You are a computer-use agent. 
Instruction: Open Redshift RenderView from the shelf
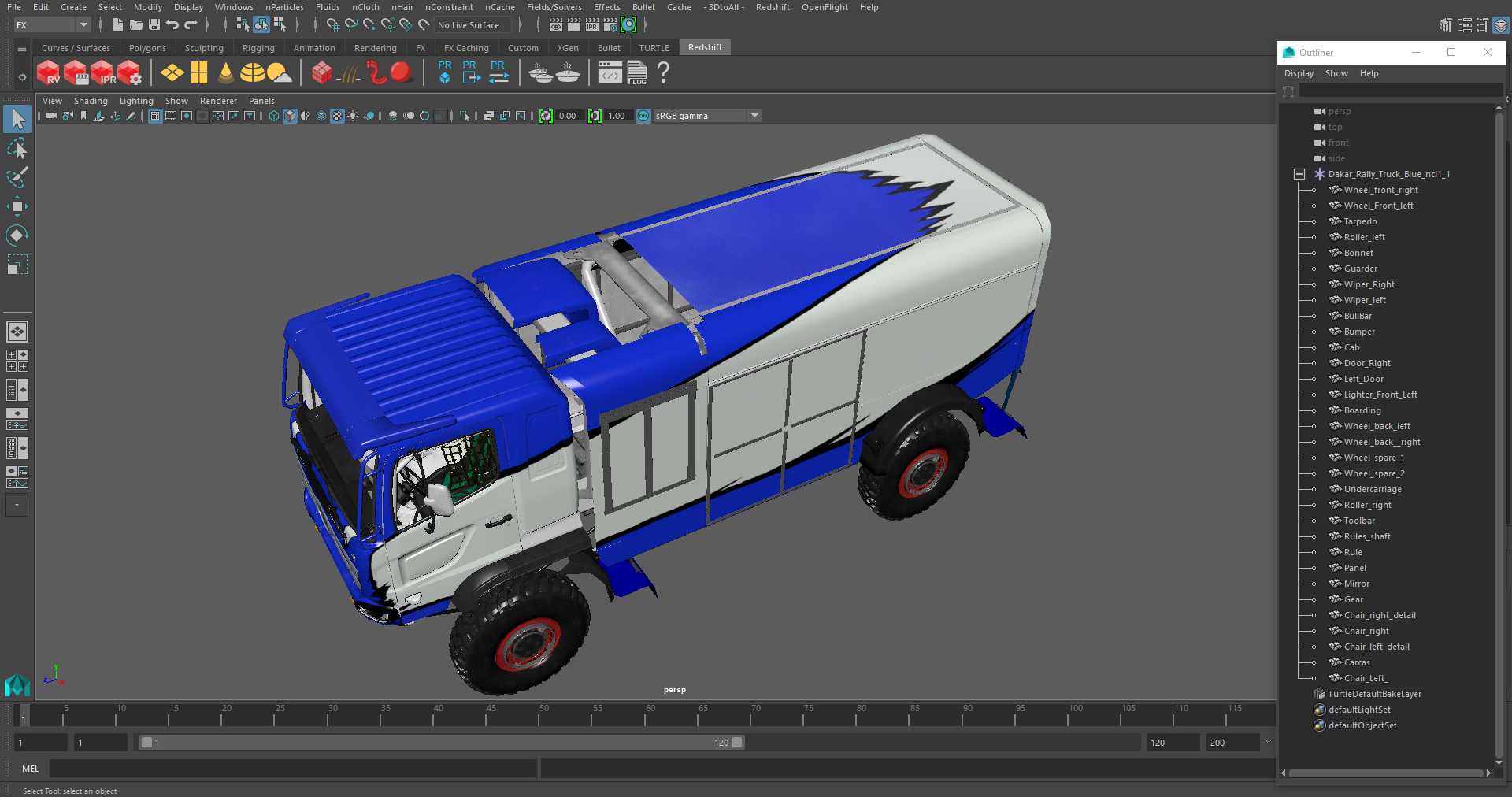pos(48,73)
